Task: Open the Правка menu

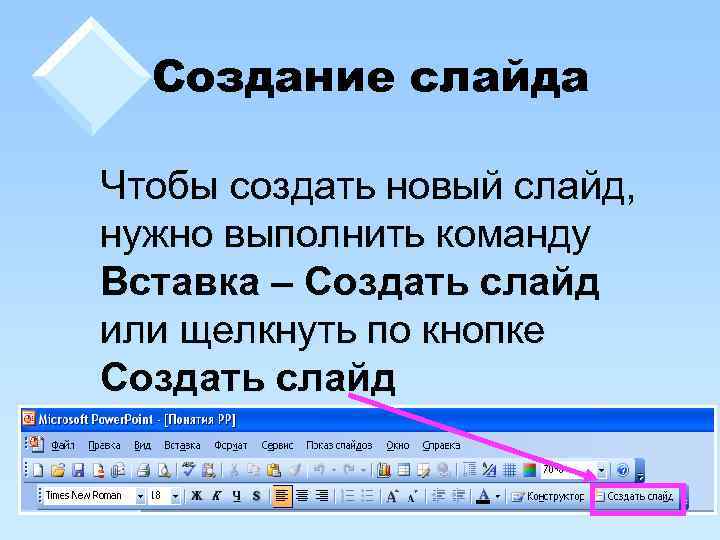Action: tap(104, 445)
